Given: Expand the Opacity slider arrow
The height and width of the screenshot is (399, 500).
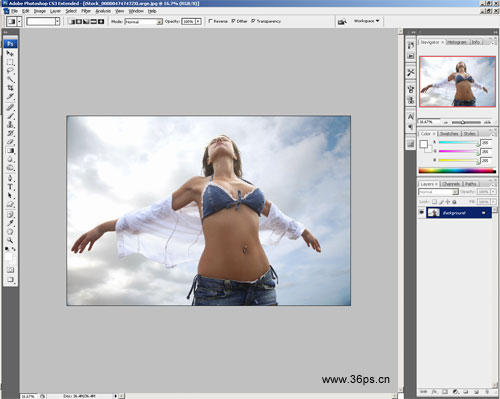Looking at the screenshot, I should pos(198,21).
